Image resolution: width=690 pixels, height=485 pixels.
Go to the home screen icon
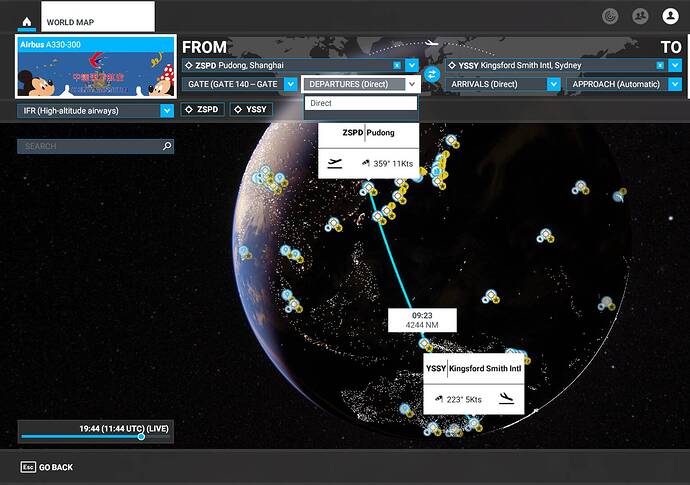click(27, 22)
